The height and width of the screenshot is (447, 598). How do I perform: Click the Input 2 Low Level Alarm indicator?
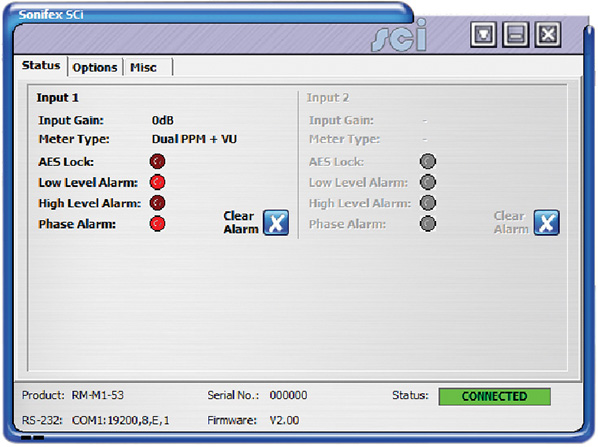[428, 182]
